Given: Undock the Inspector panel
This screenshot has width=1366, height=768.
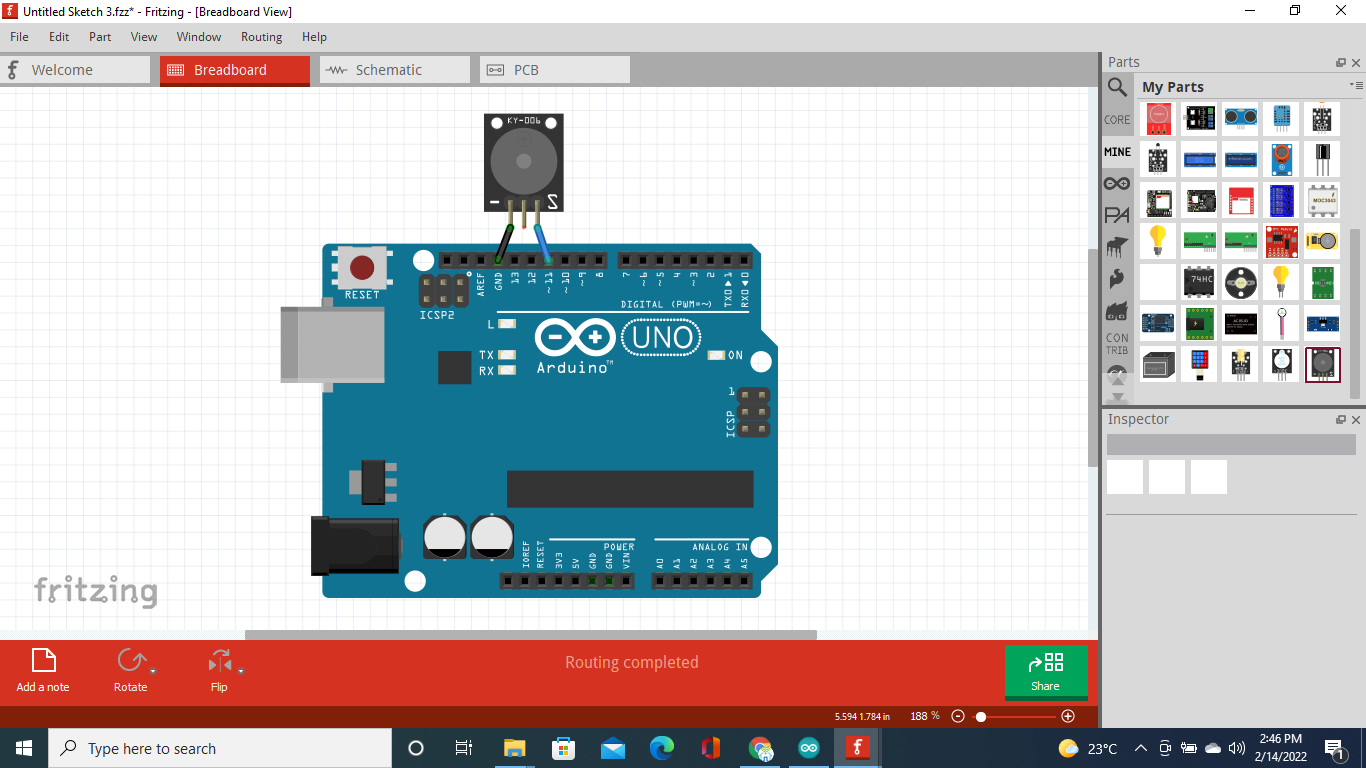Looking at the screenshot, I should pos(1341,419).
